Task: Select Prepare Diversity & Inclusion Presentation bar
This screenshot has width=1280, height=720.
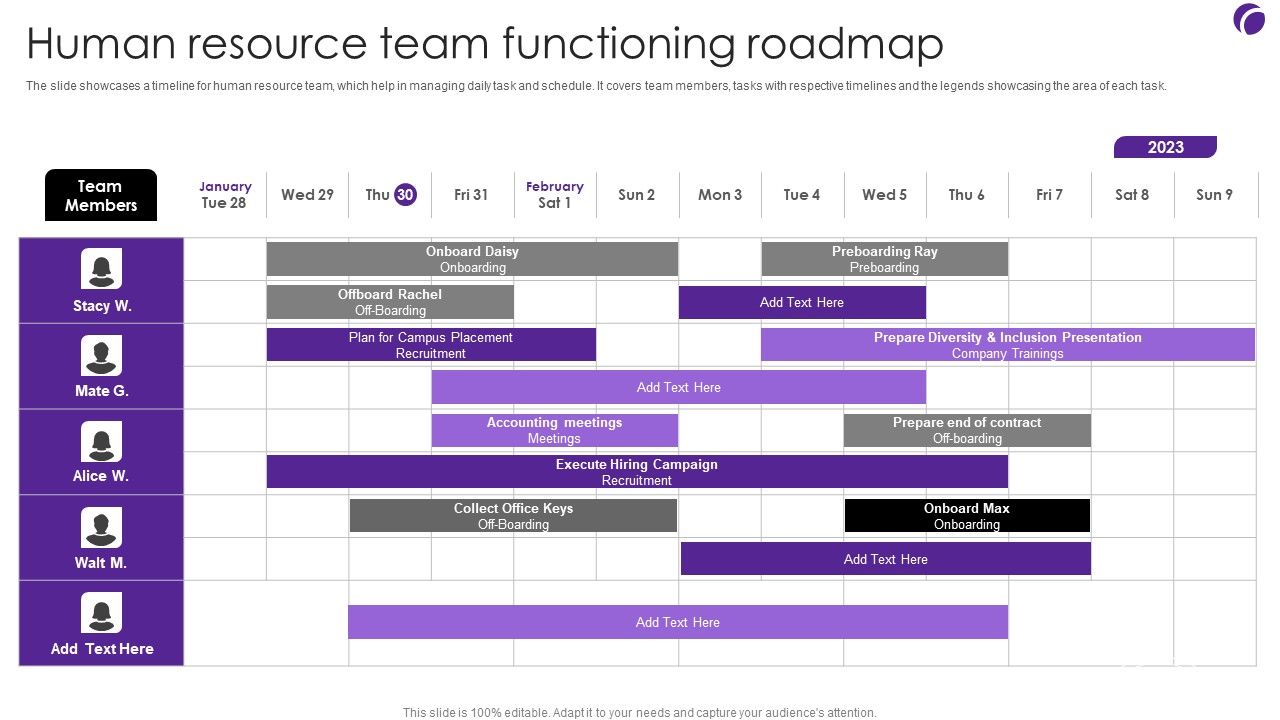Action: coord(1008,345)
